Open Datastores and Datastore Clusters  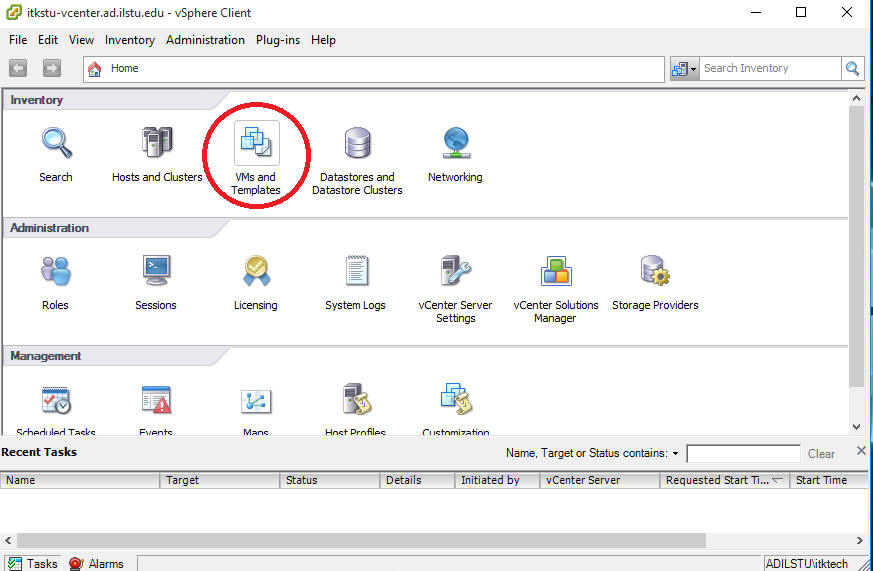[357, 143]
